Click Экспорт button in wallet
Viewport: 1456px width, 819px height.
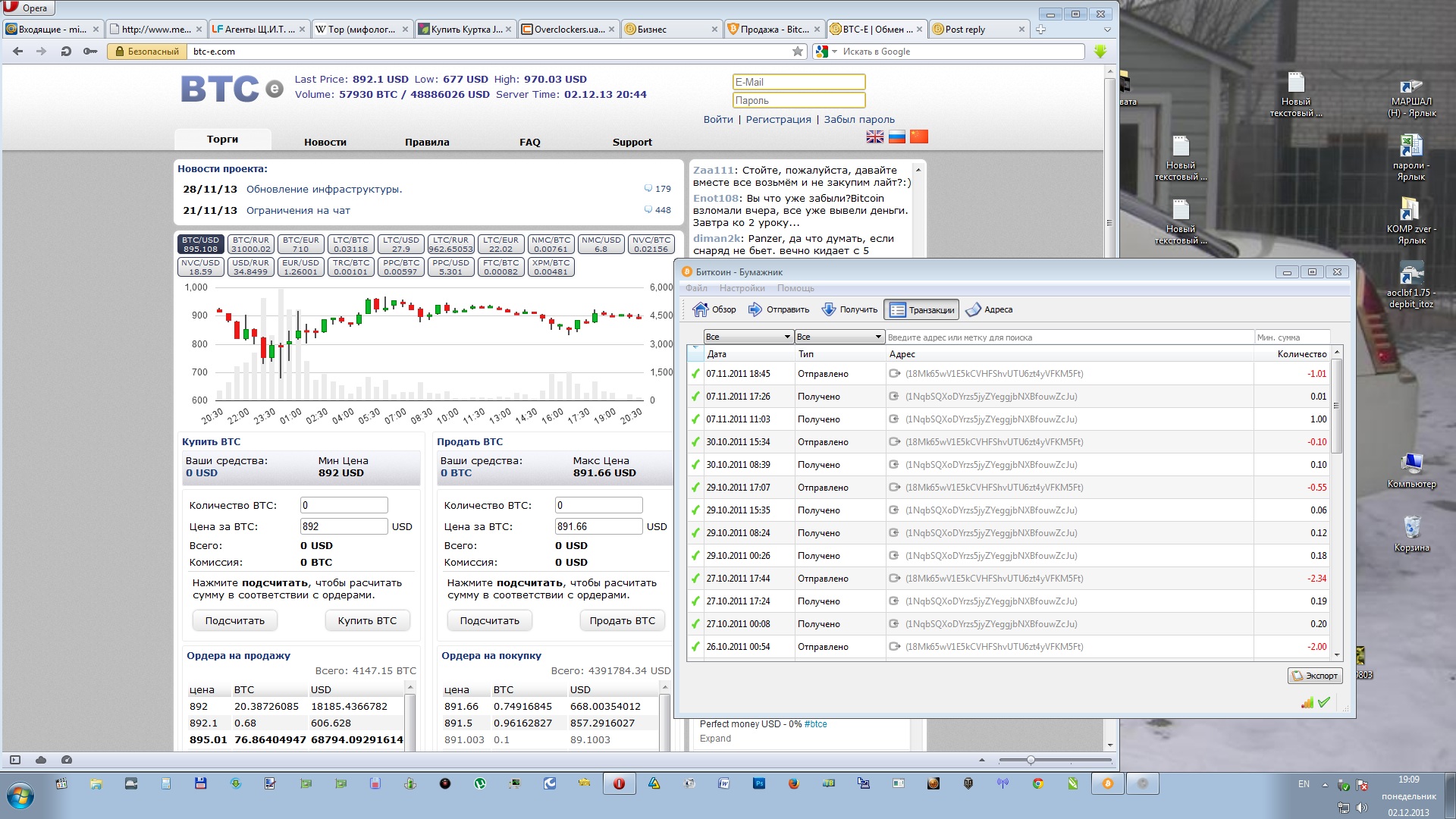pos(1315,676)
